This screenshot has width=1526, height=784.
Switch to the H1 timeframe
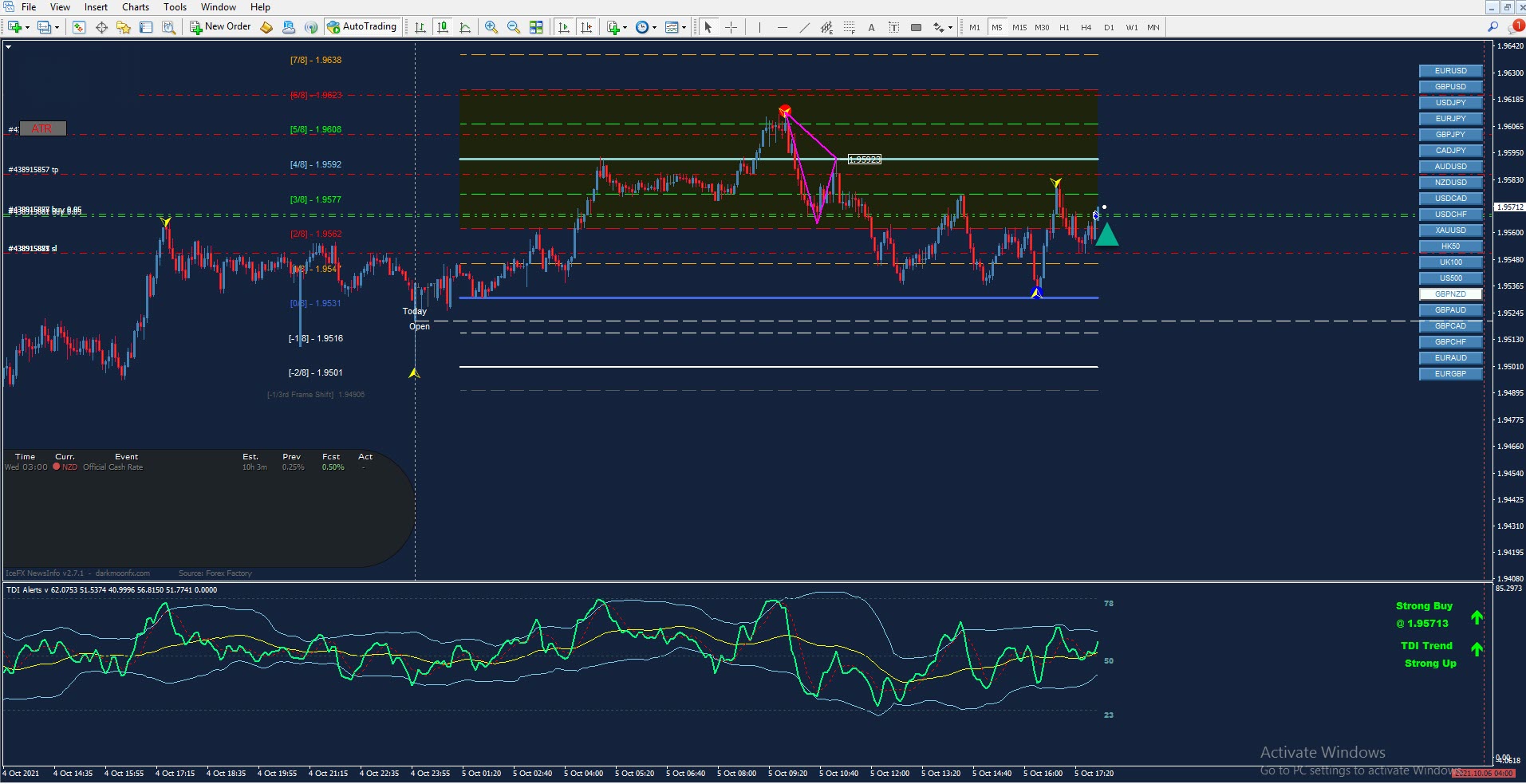[1064, 27]
